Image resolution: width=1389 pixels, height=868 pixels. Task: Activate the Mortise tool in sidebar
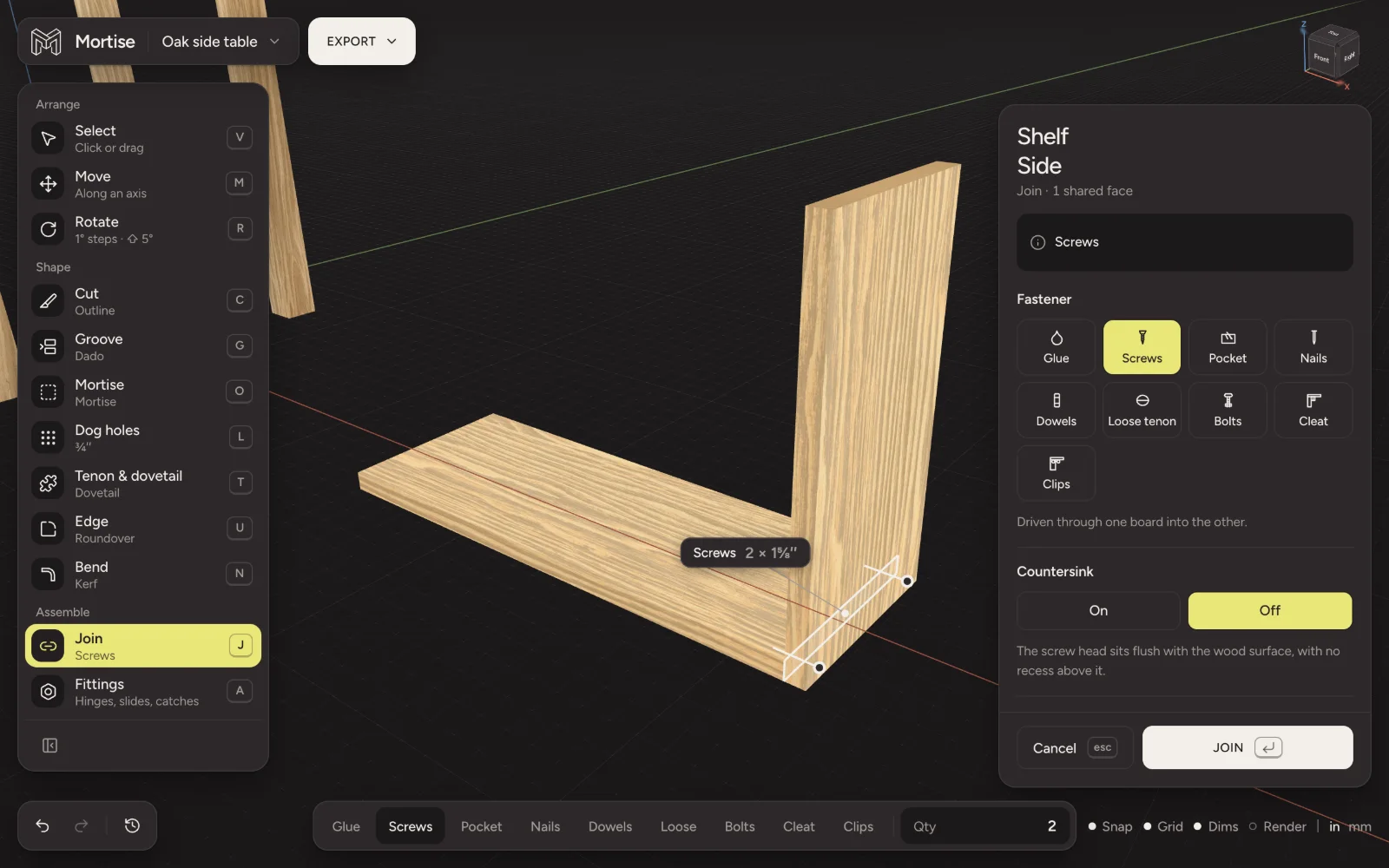[142, 392]
